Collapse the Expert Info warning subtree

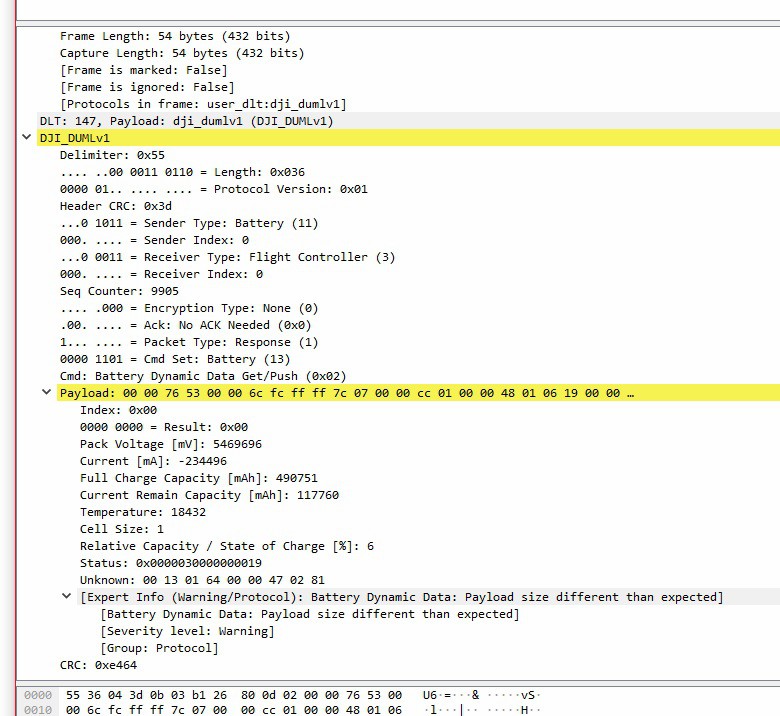(67, 596)
